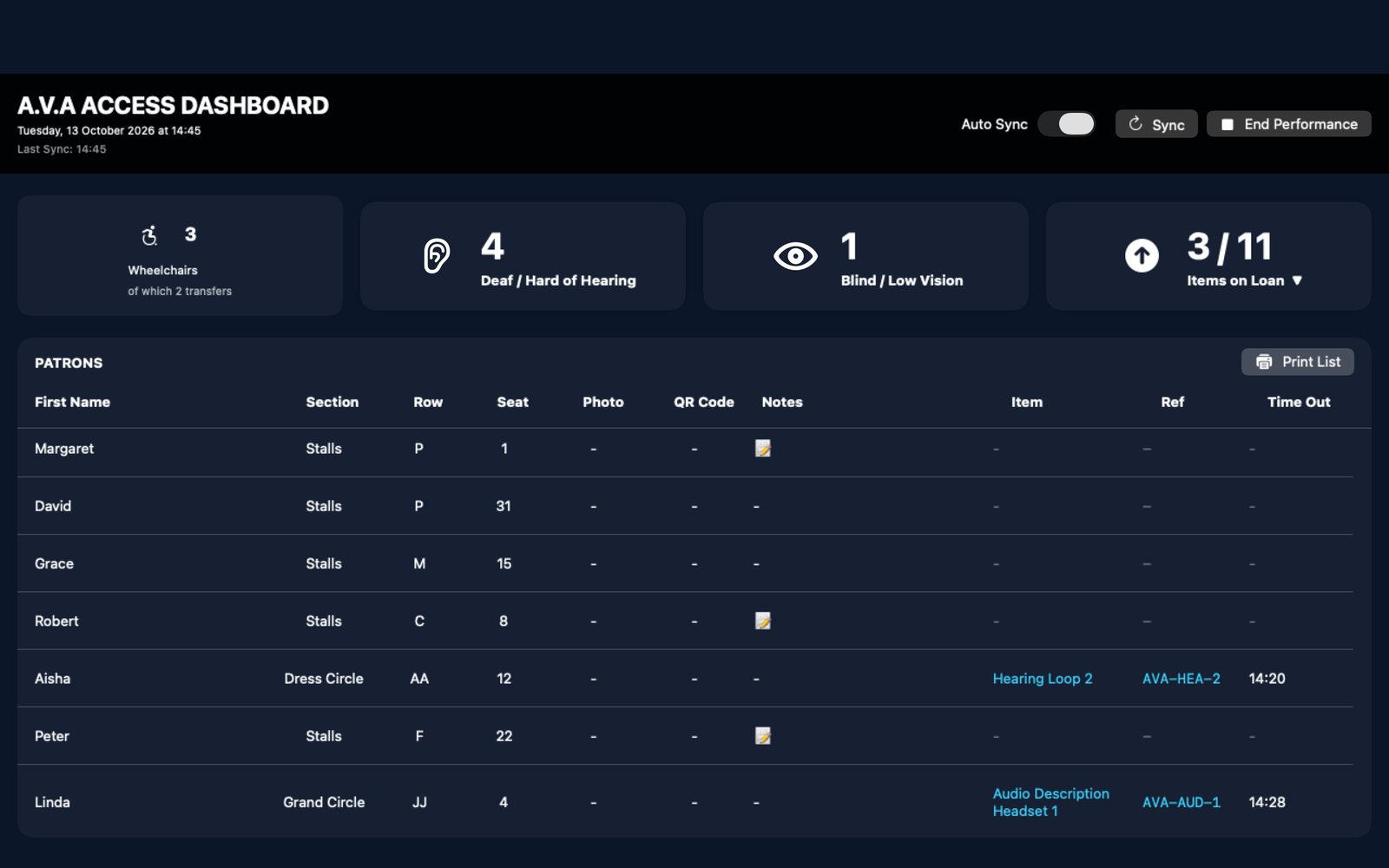This screenshot has width=1389, height=868.
Task: Click the Hearing Loop 2 item link
Action: point(1043,679)
